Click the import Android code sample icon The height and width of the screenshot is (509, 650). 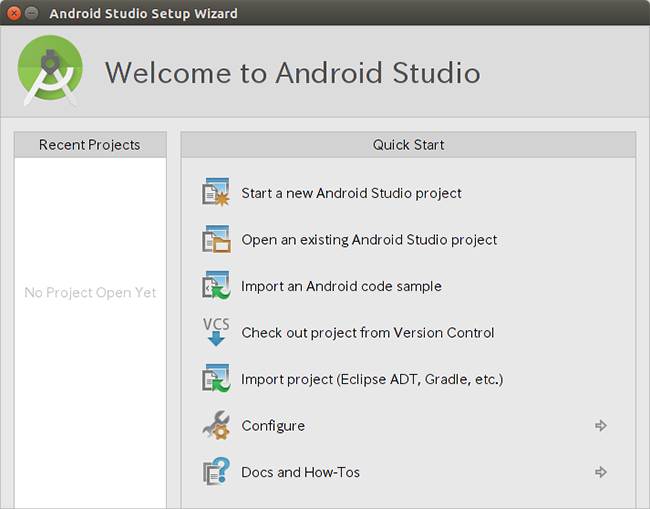click(216, 286)
